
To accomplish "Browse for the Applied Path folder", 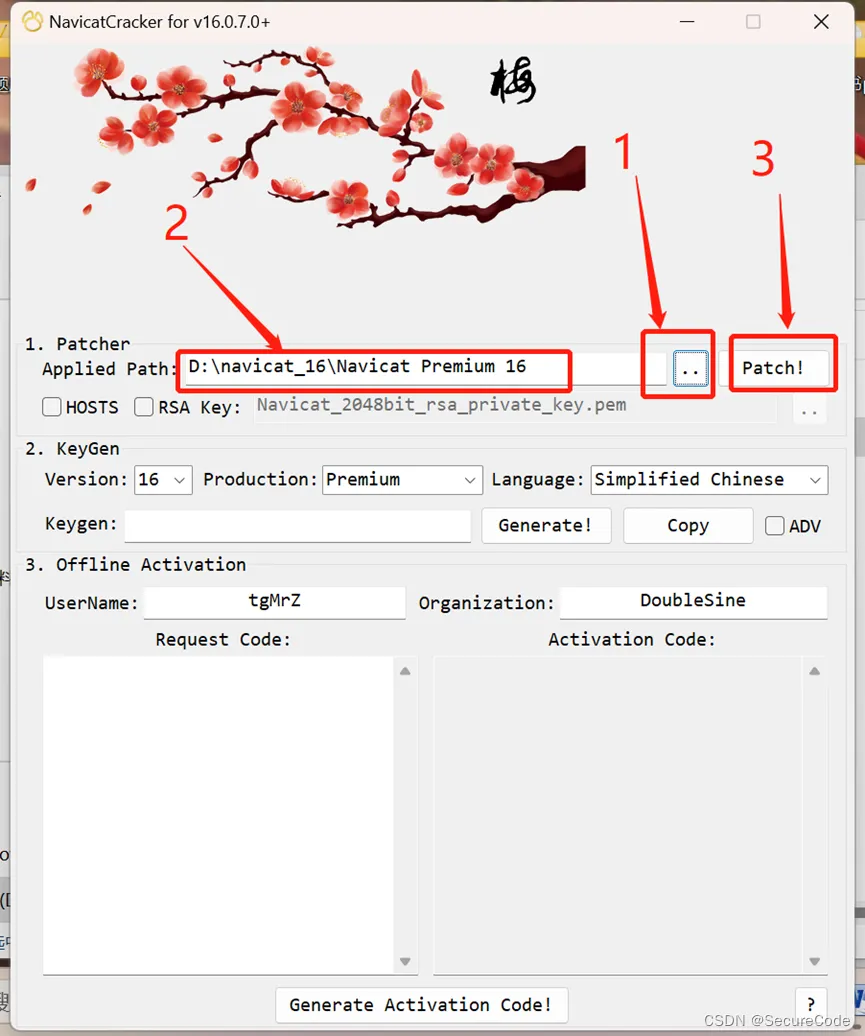I will click(x=691, y=369).
